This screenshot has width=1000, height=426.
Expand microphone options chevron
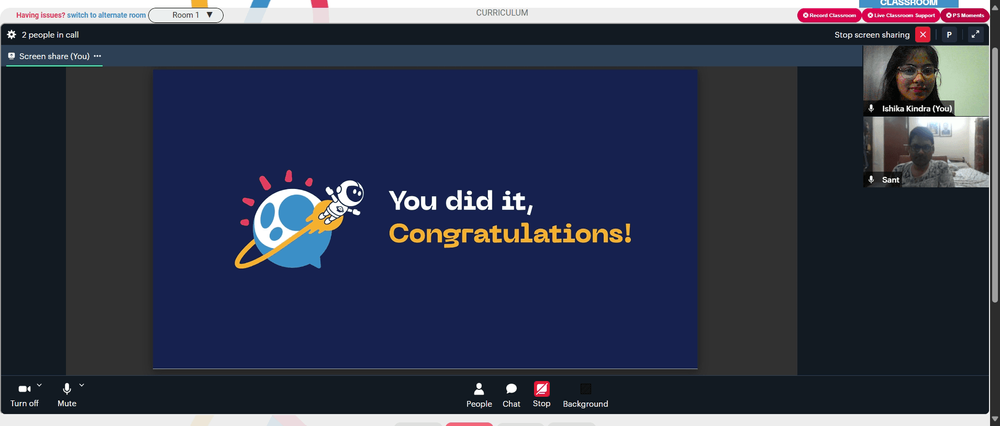(81, 385)
